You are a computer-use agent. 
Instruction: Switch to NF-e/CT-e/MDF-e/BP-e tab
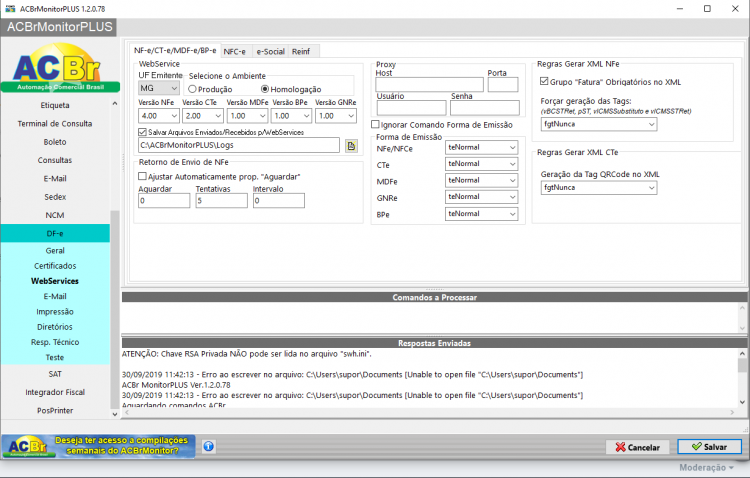(175, 50)
